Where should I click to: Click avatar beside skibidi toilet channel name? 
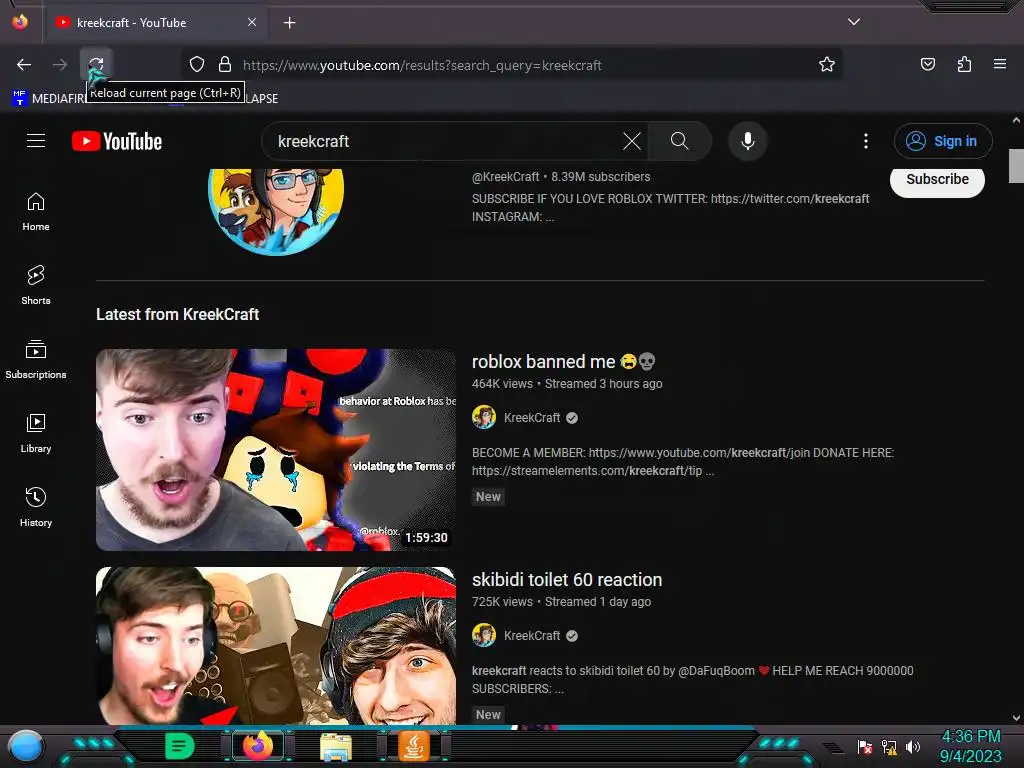click(484, 635)
